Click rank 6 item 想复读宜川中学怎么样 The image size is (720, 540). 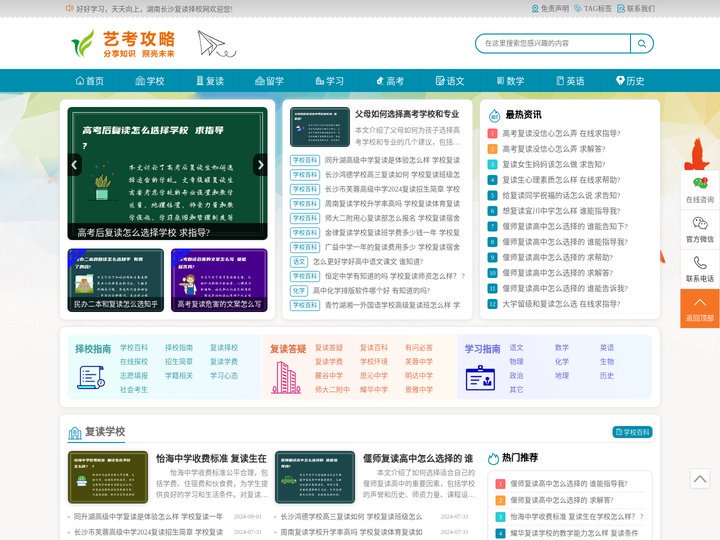[561, 211]
